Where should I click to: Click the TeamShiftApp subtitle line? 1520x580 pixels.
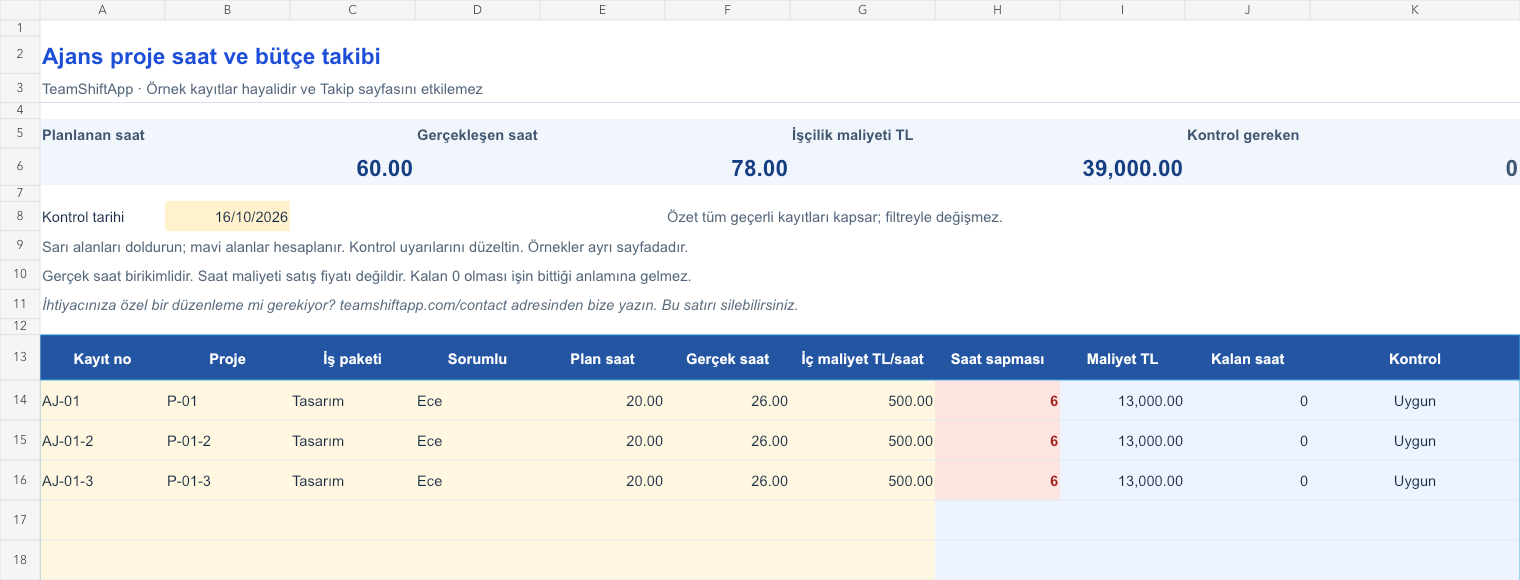coord(262,89)
